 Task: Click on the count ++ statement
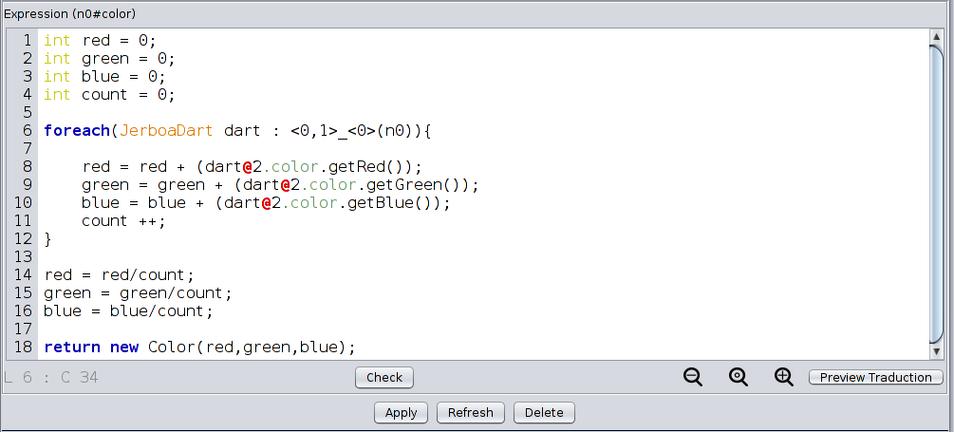[x=124, y=221]
